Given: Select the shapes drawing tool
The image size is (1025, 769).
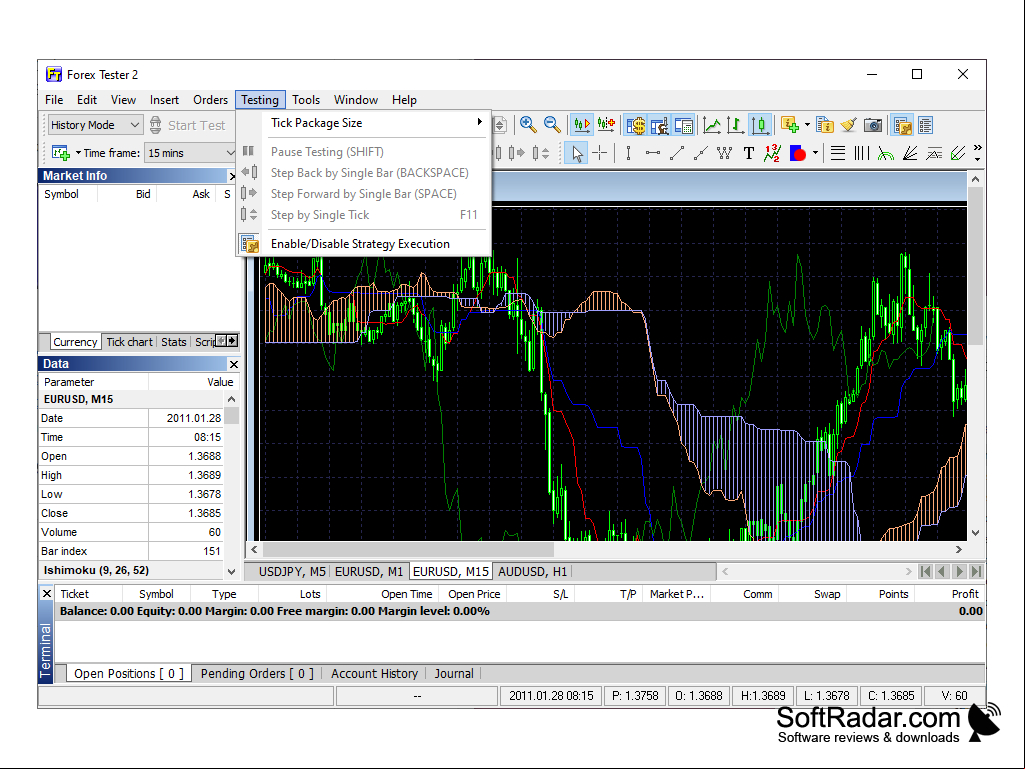Looking at the screenshot, I should point(798,153).
